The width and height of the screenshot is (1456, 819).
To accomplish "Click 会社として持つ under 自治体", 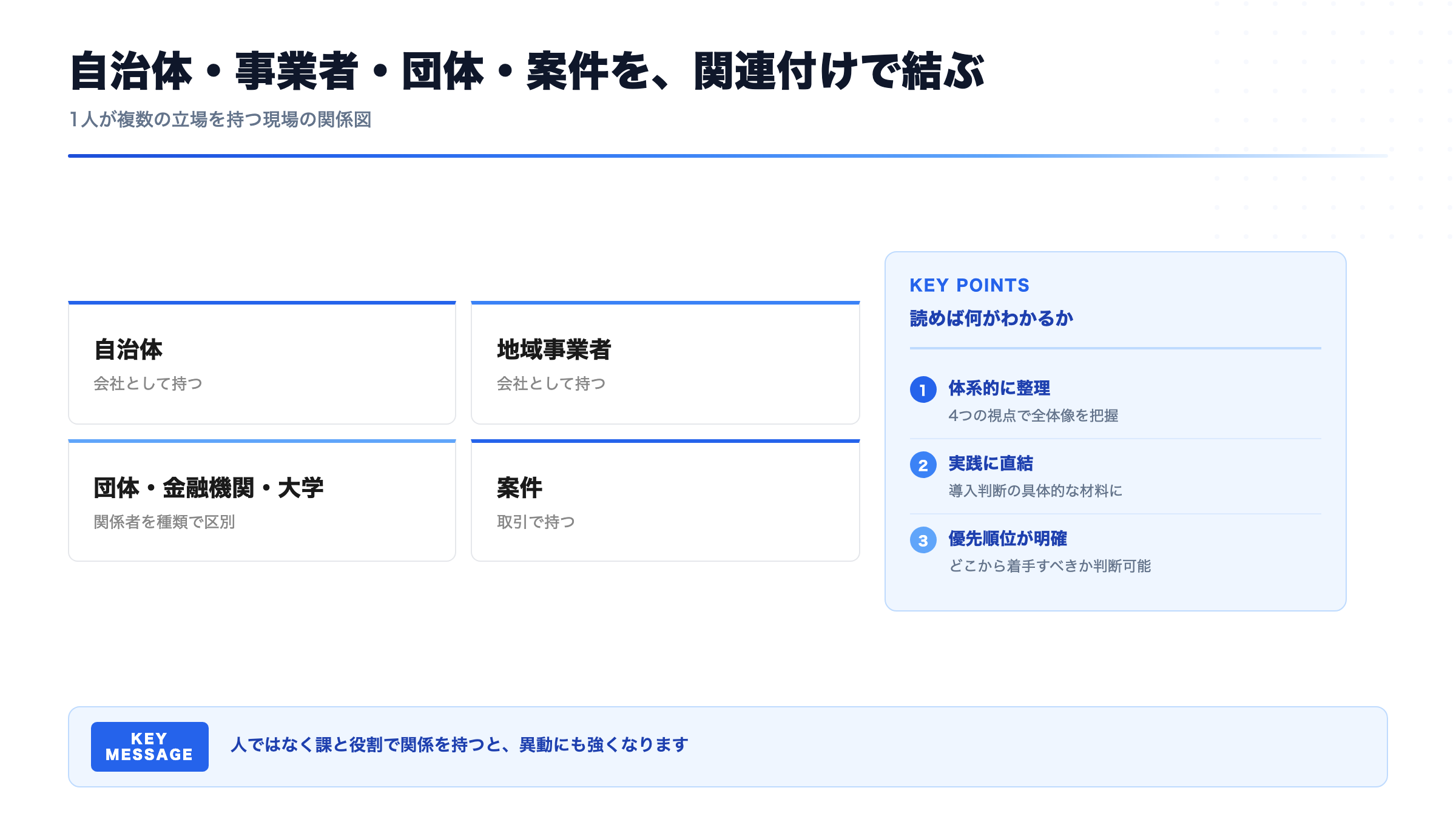I will (148, 383).
